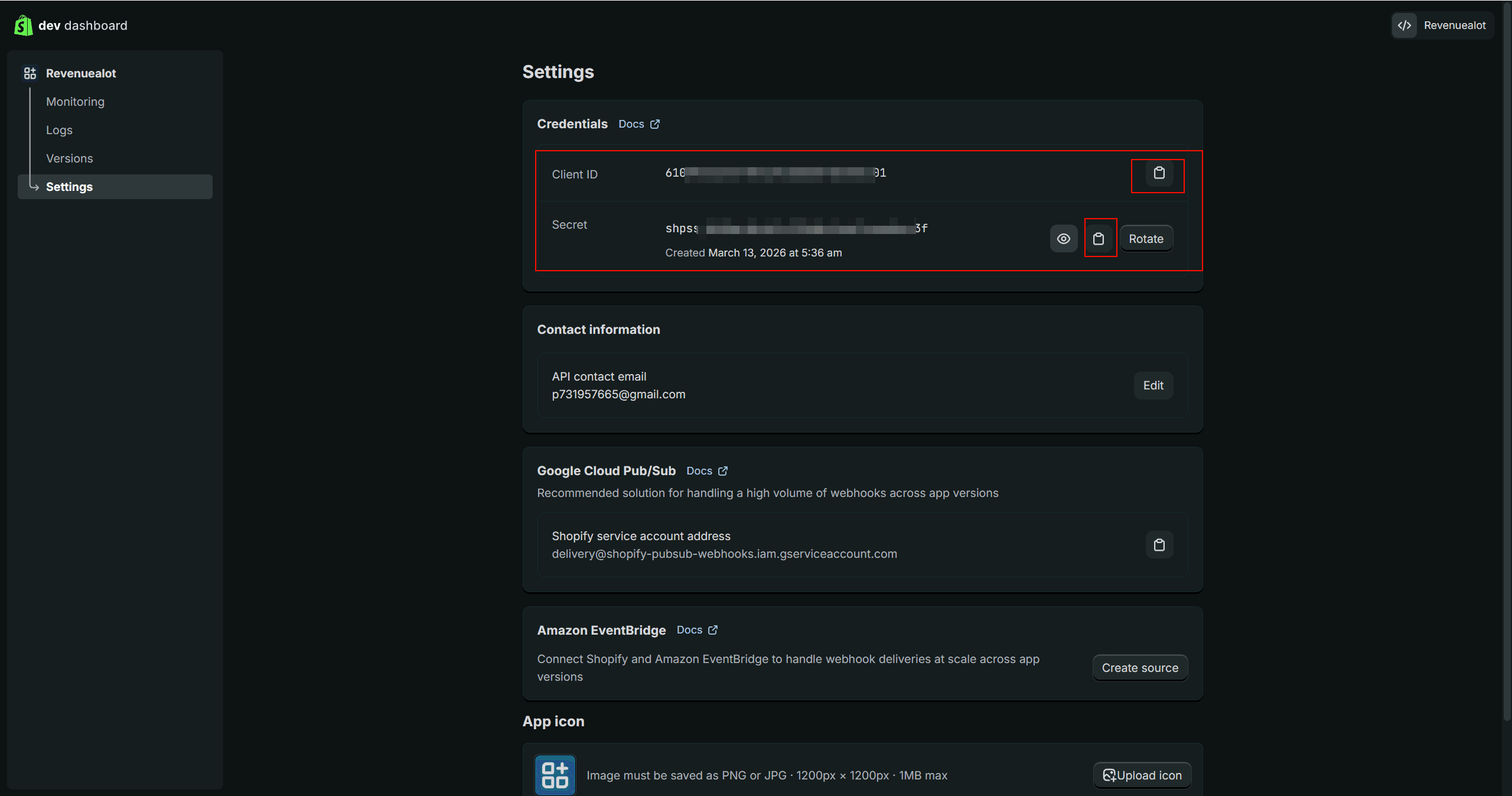
Task: Select Settings in the sidebar
Action: (69, 186)
